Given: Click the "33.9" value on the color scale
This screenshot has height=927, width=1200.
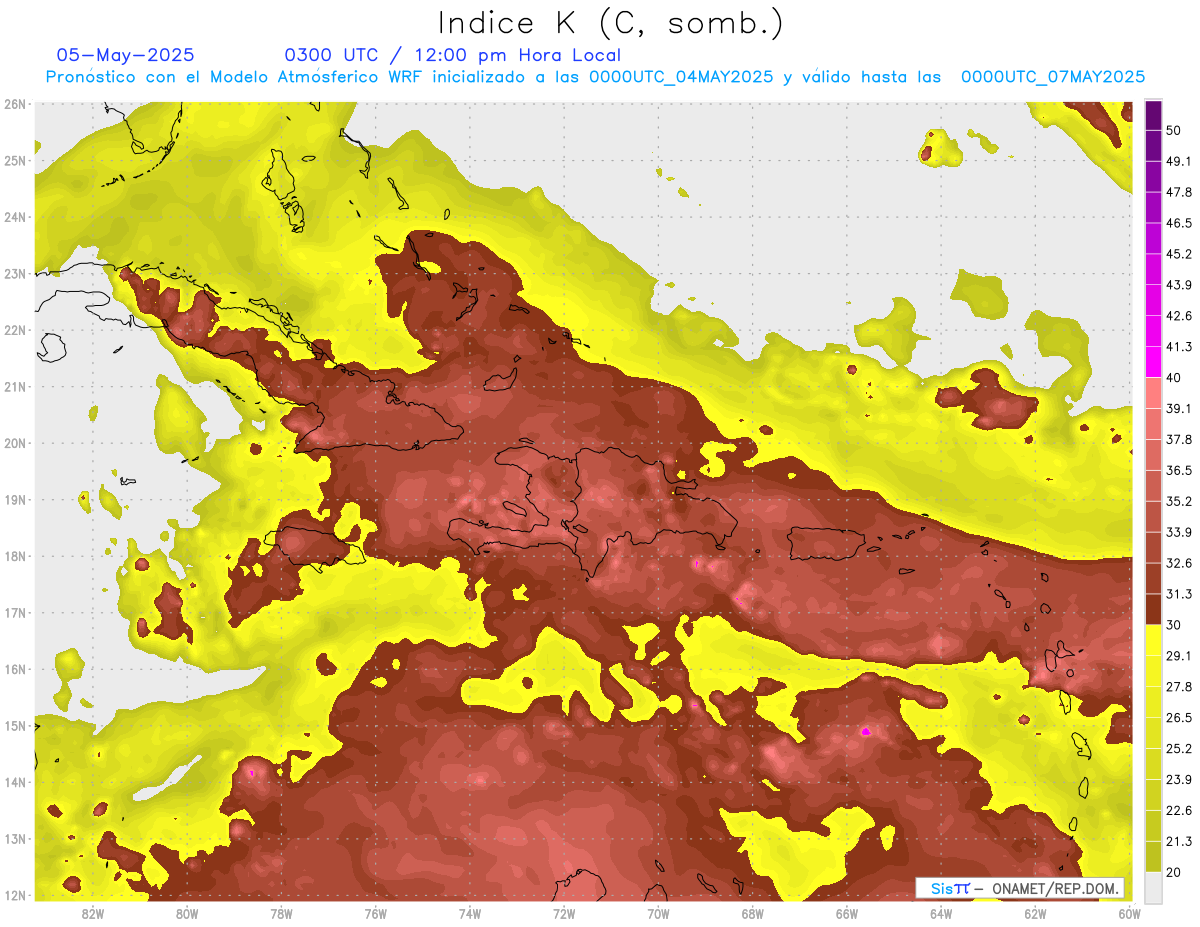Looking at the screenshot, I should coord(1178,532).
